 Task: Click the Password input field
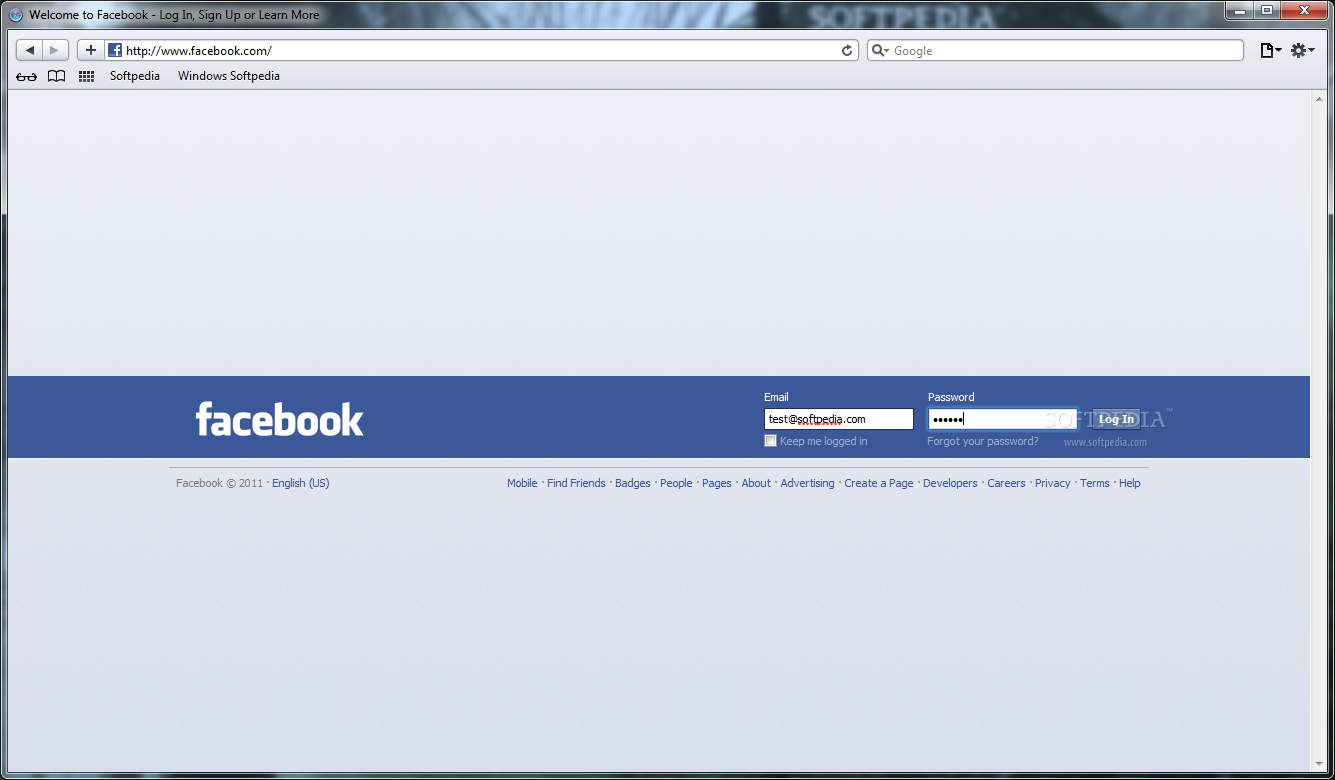coord(1002,419)
